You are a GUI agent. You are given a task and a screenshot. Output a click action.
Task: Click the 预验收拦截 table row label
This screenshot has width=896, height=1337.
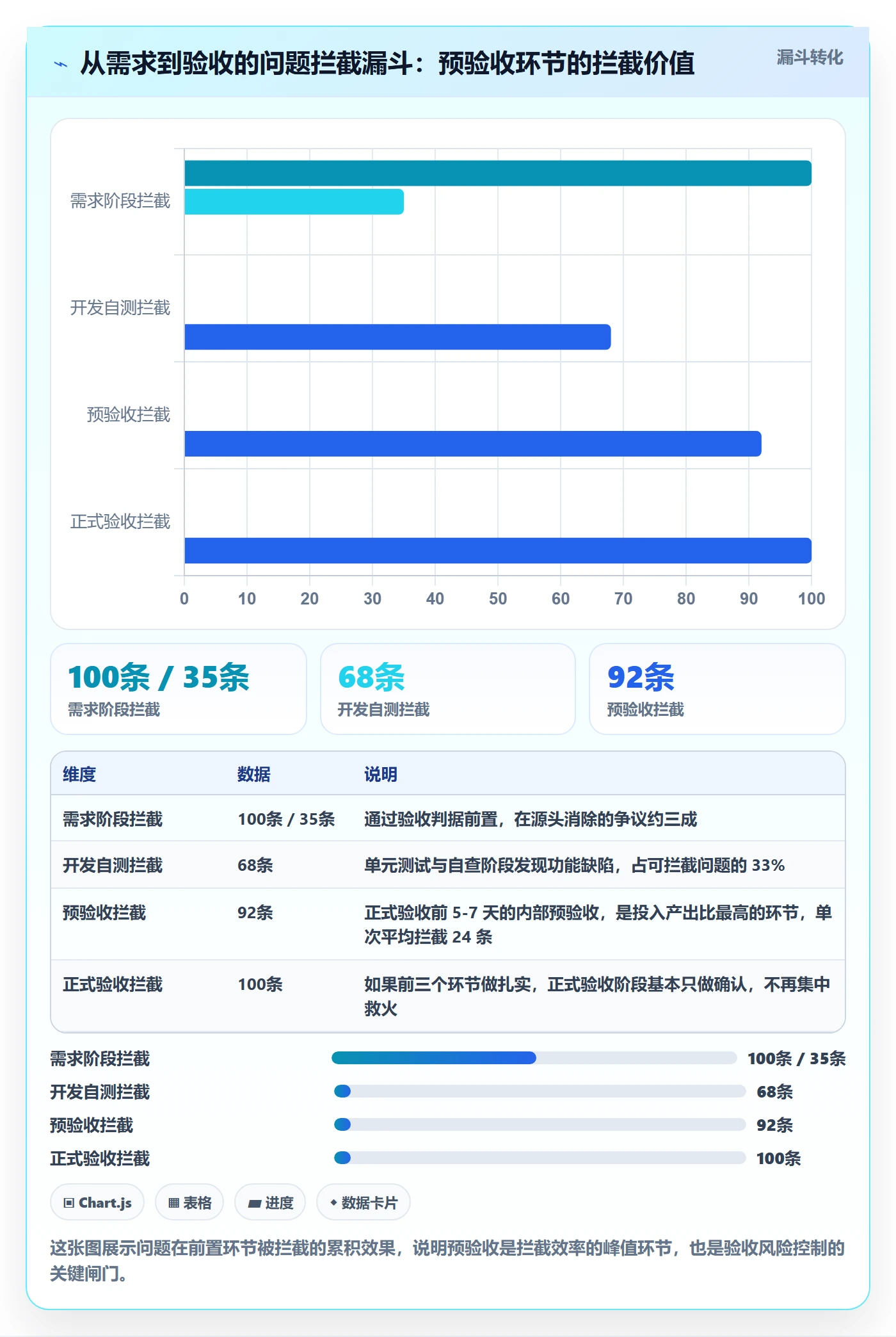point(104,912)
